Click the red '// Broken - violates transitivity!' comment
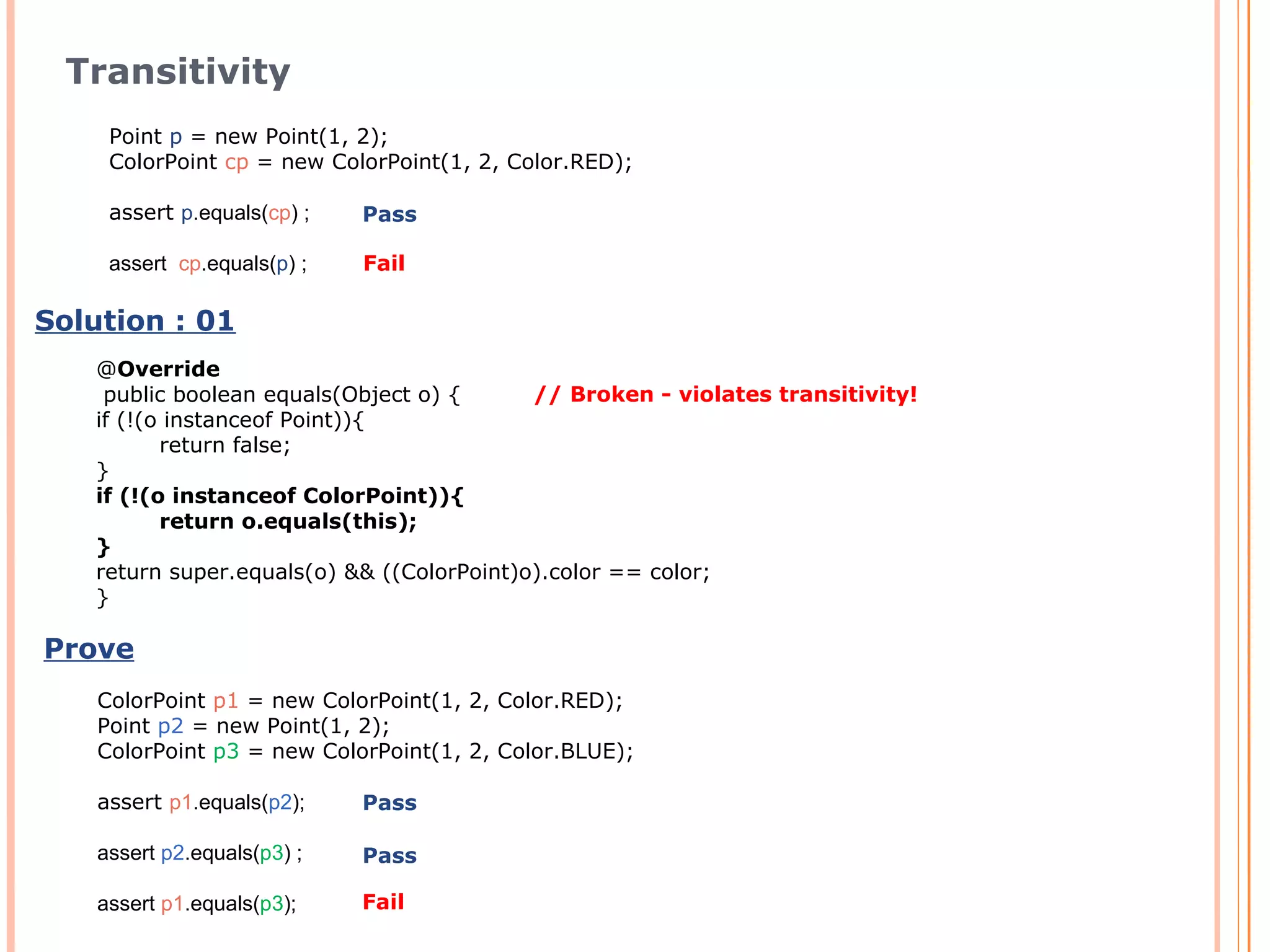The width and height of the screenshot is (1270, 952). (726, 395)
